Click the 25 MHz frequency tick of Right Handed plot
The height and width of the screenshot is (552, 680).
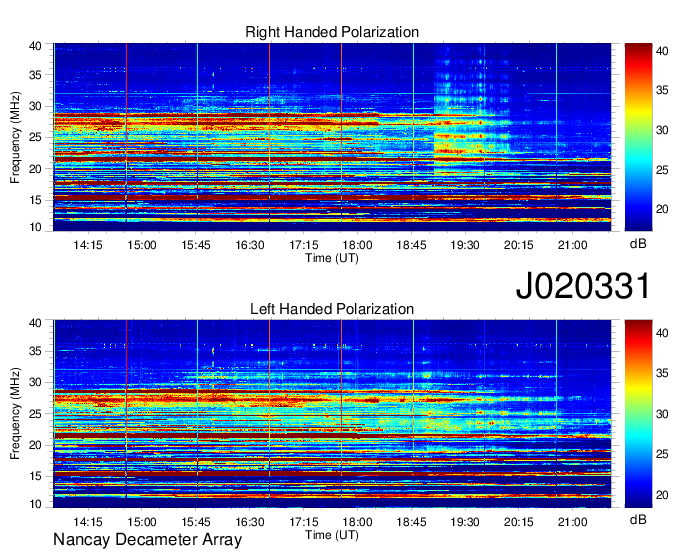pyautogui.click(x=36, y=137)
